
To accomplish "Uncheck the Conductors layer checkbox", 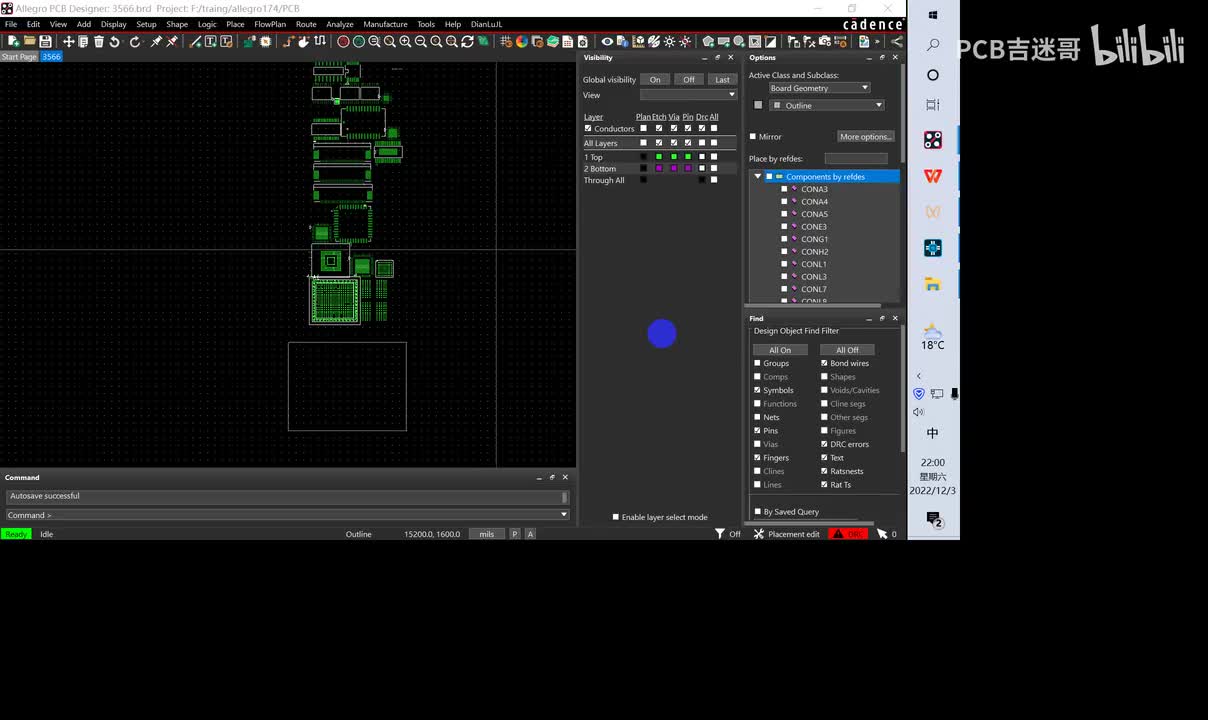I will (588, 128).
